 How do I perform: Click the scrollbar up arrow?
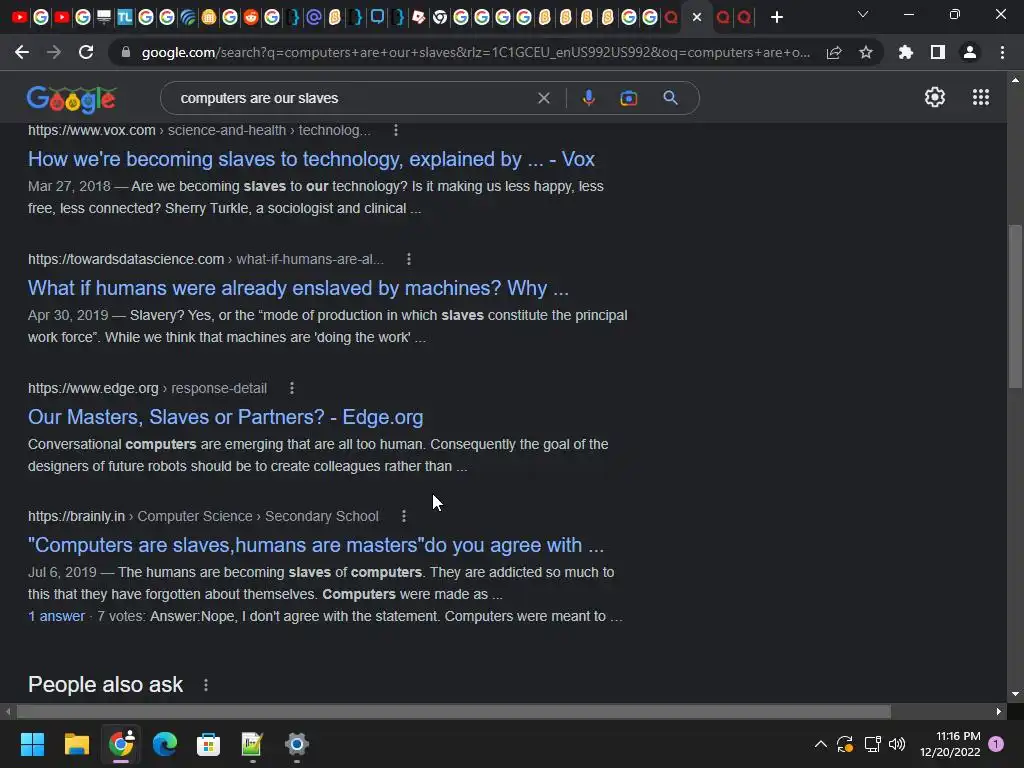point(1015,80)
